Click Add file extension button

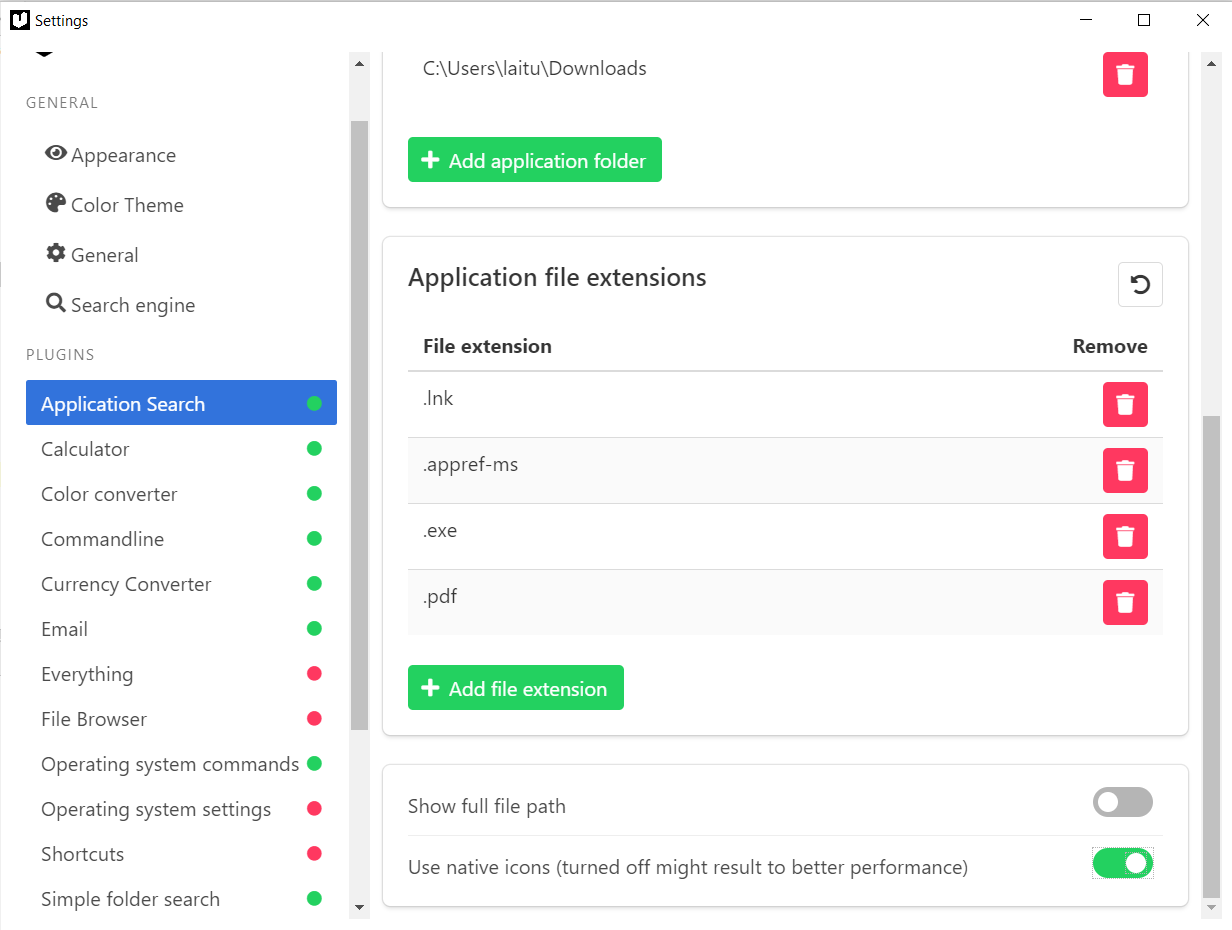point(516,688)
